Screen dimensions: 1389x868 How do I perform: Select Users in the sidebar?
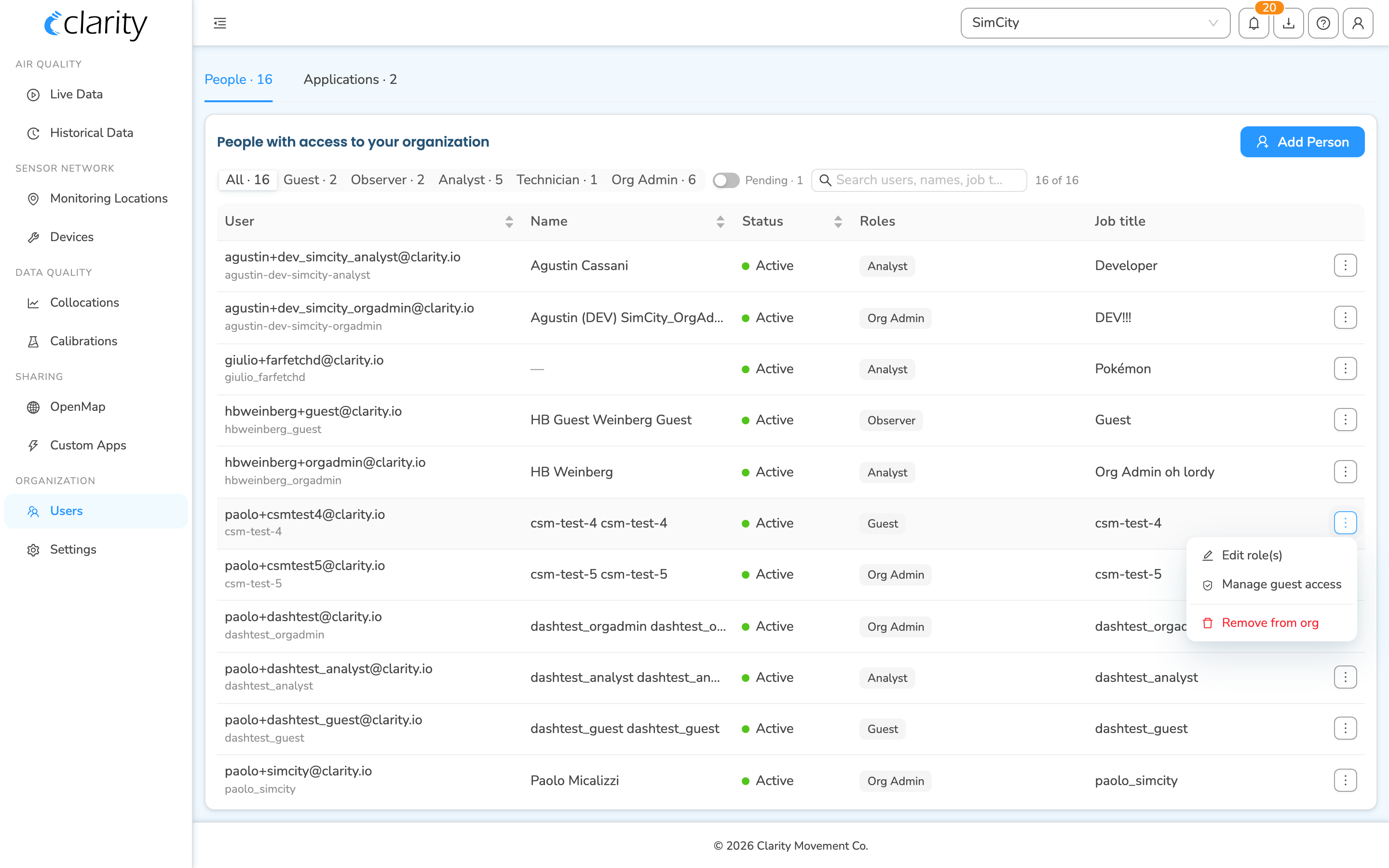pos(96,511)
